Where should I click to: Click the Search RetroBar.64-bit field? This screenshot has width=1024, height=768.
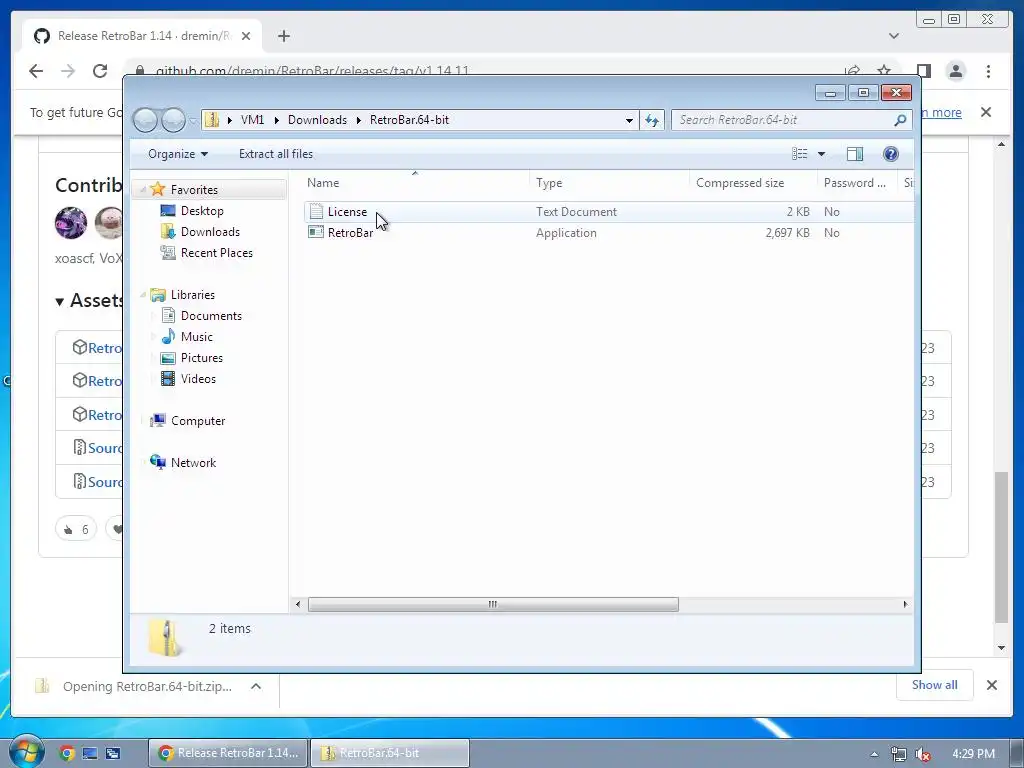click(x=784, y=120)
